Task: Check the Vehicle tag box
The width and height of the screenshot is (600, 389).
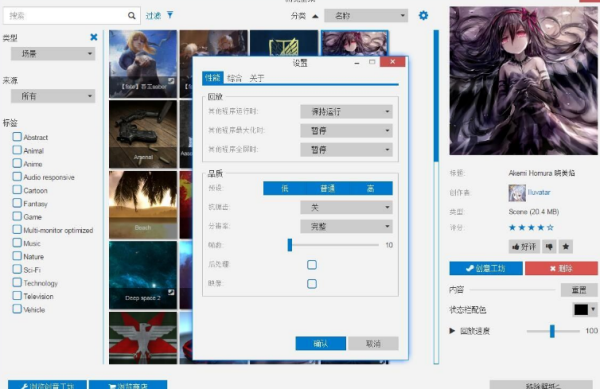Action: click(x=17, y=309)
